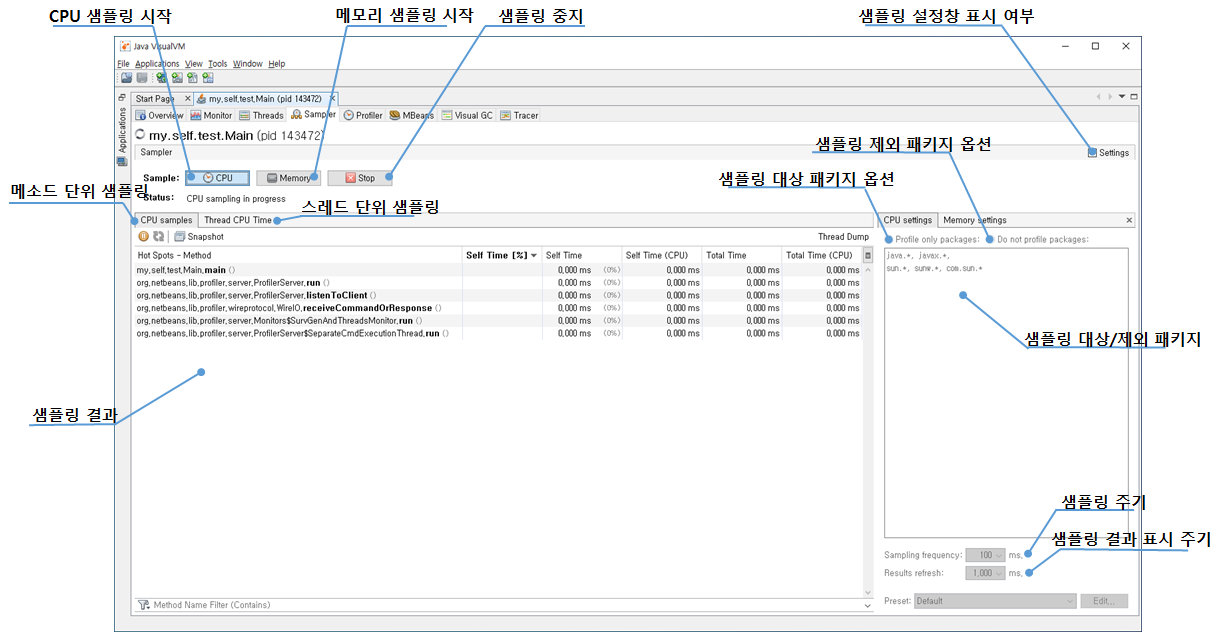Switch to the Monitor tab
Viewport: 1223px width, 632px height.
pos(211,115)
